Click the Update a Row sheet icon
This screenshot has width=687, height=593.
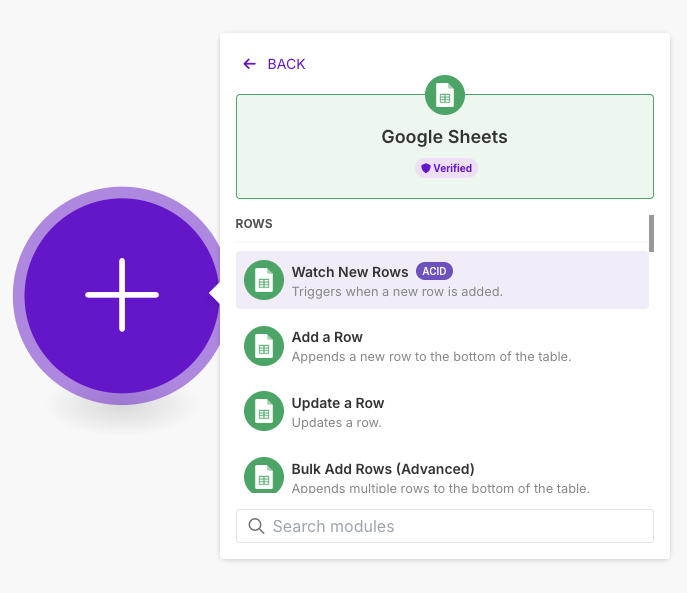click(264, 411)
